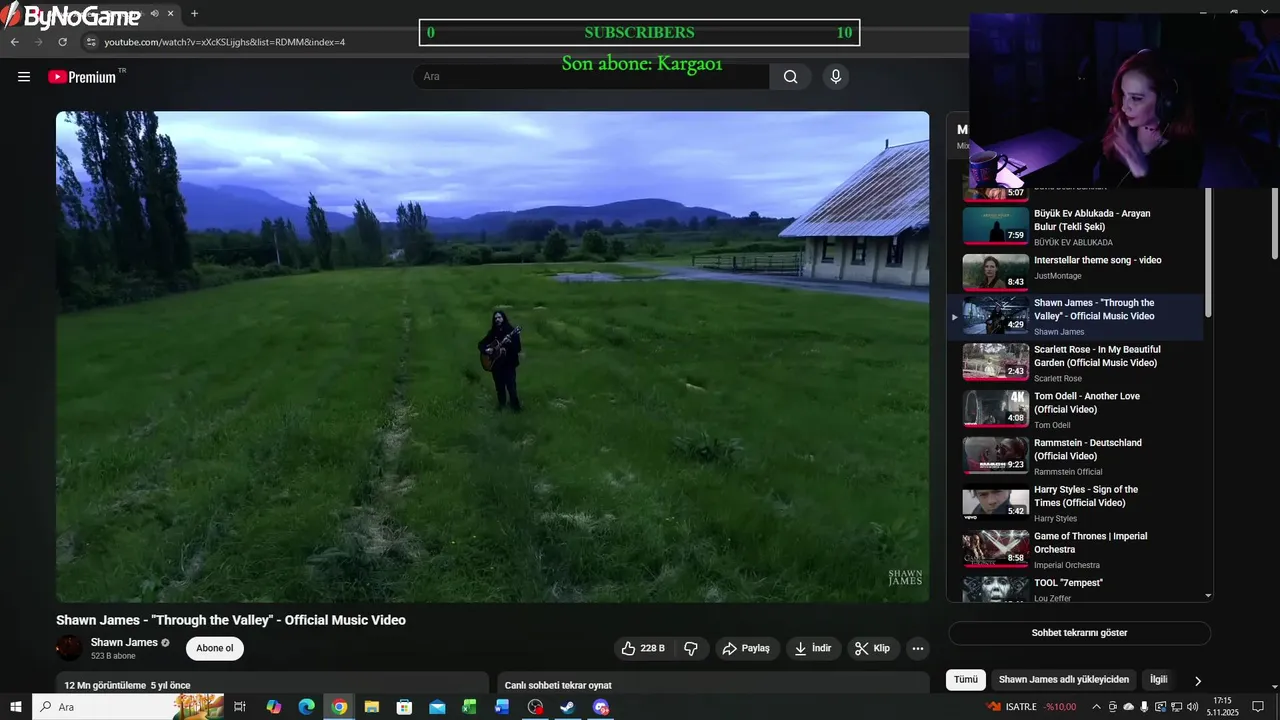Play 'Tom Odell - Another Love' video
The width and height of the screenshot is (1280, 720).
[1075, 410]
